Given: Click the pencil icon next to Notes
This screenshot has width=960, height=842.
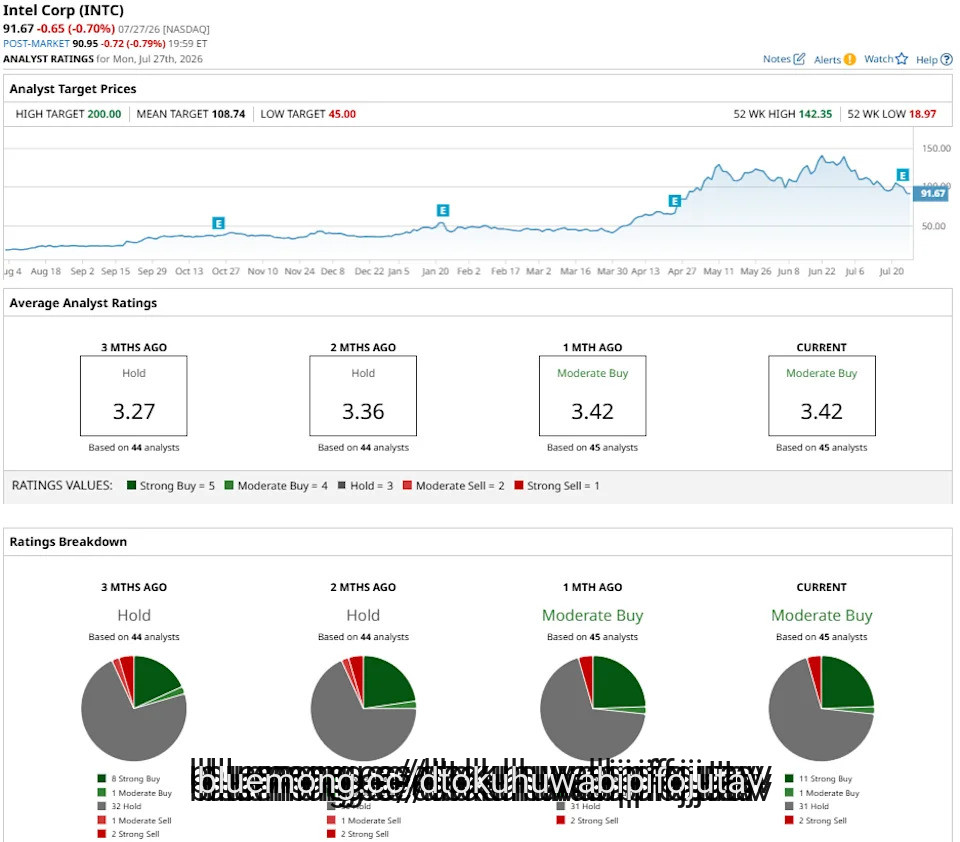Looking at the screenshot, I should 799,59.
